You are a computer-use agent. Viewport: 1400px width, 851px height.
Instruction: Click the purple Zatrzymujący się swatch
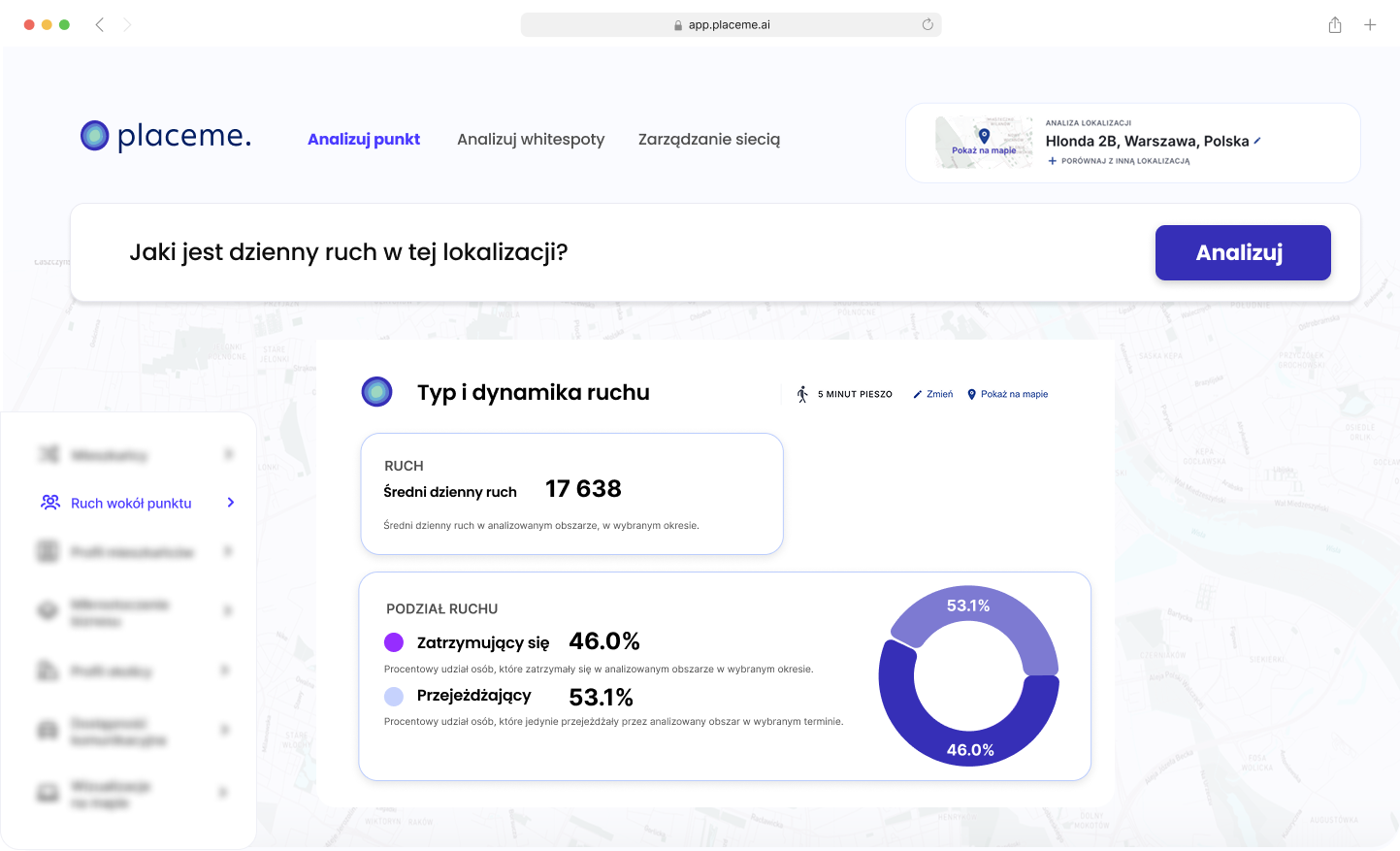394,642
